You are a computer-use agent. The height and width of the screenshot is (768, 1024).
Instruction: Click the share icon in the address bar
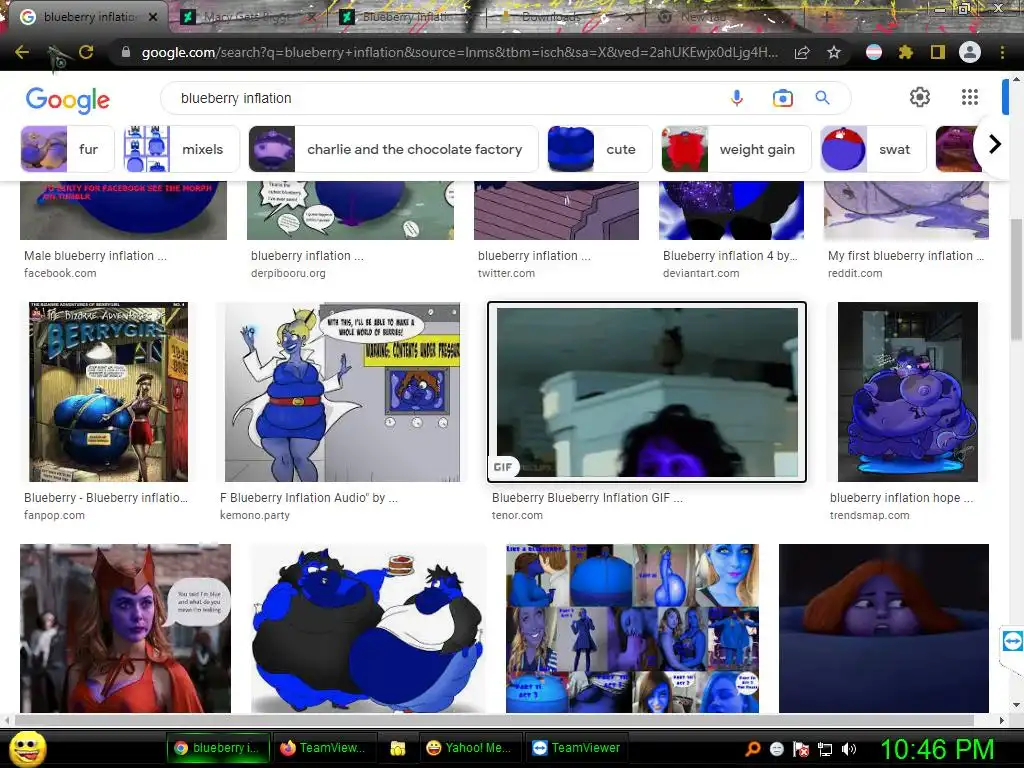point(802,52)
